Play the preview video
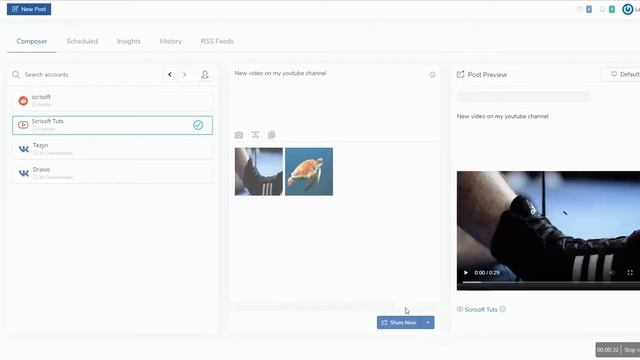Screen dimensions: 640x360 click(x=466, y=272)
